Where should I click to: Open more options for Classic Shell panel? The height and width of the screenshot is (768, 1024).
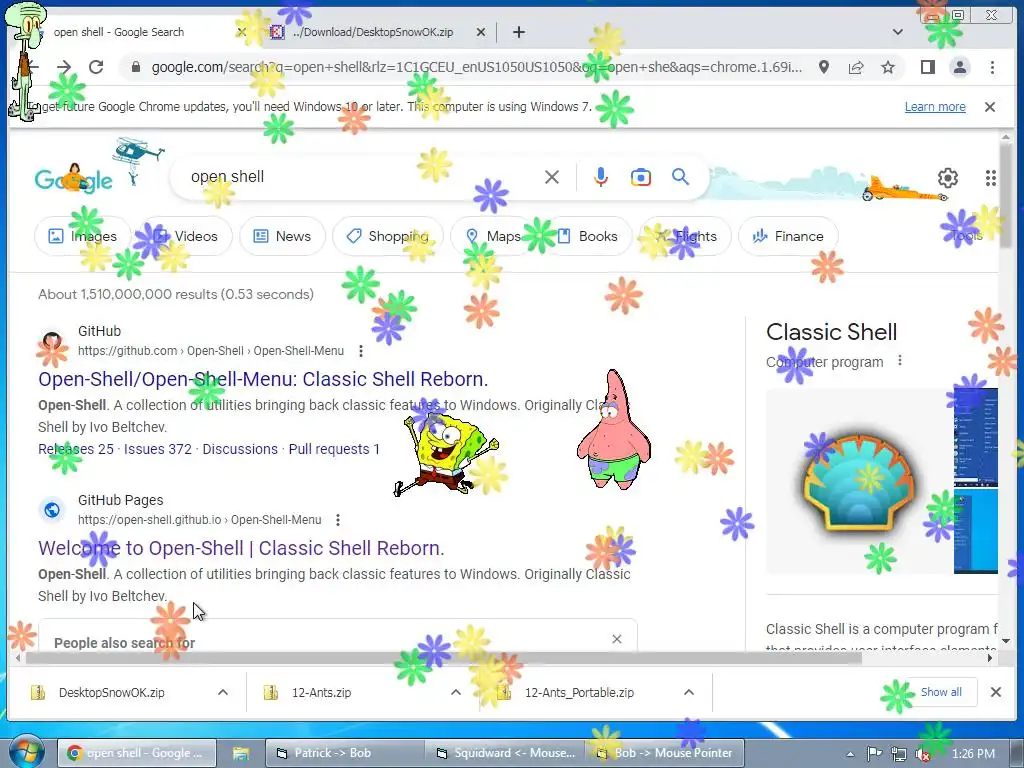900,360
